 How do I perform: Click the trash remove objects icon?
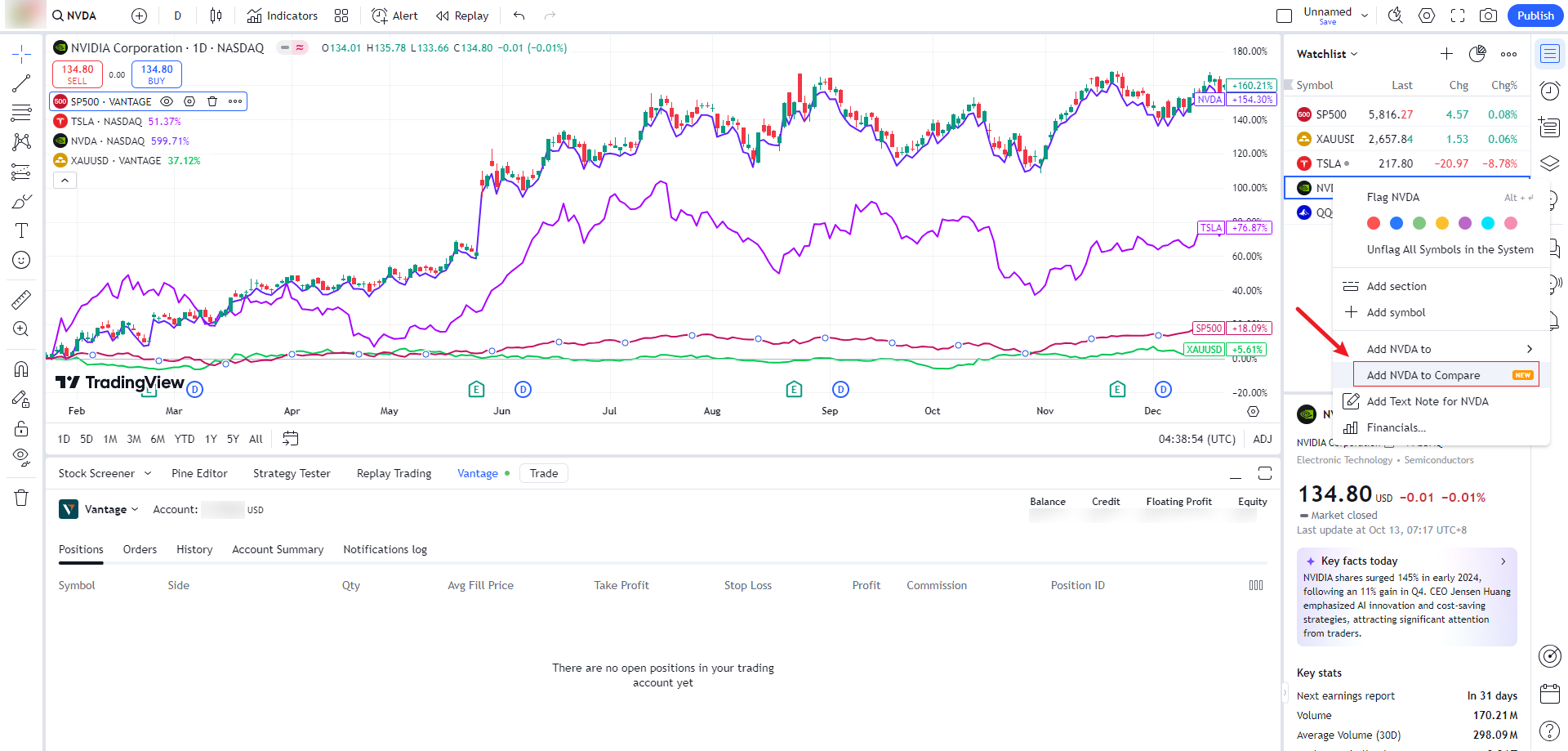tap(21, 498)
